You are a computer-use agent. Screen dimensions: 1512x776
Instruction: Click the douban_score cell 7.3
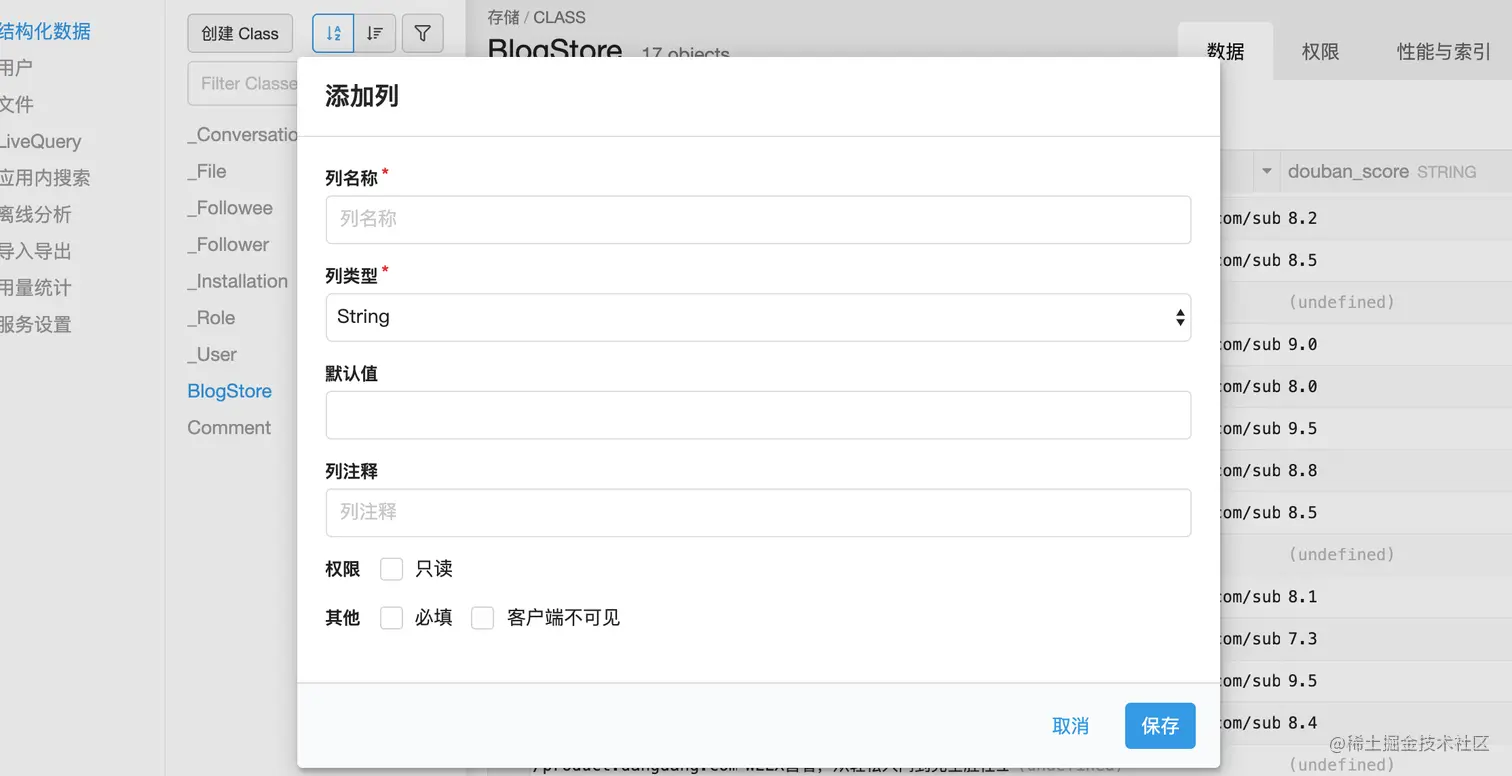(x=1302, y=639)
